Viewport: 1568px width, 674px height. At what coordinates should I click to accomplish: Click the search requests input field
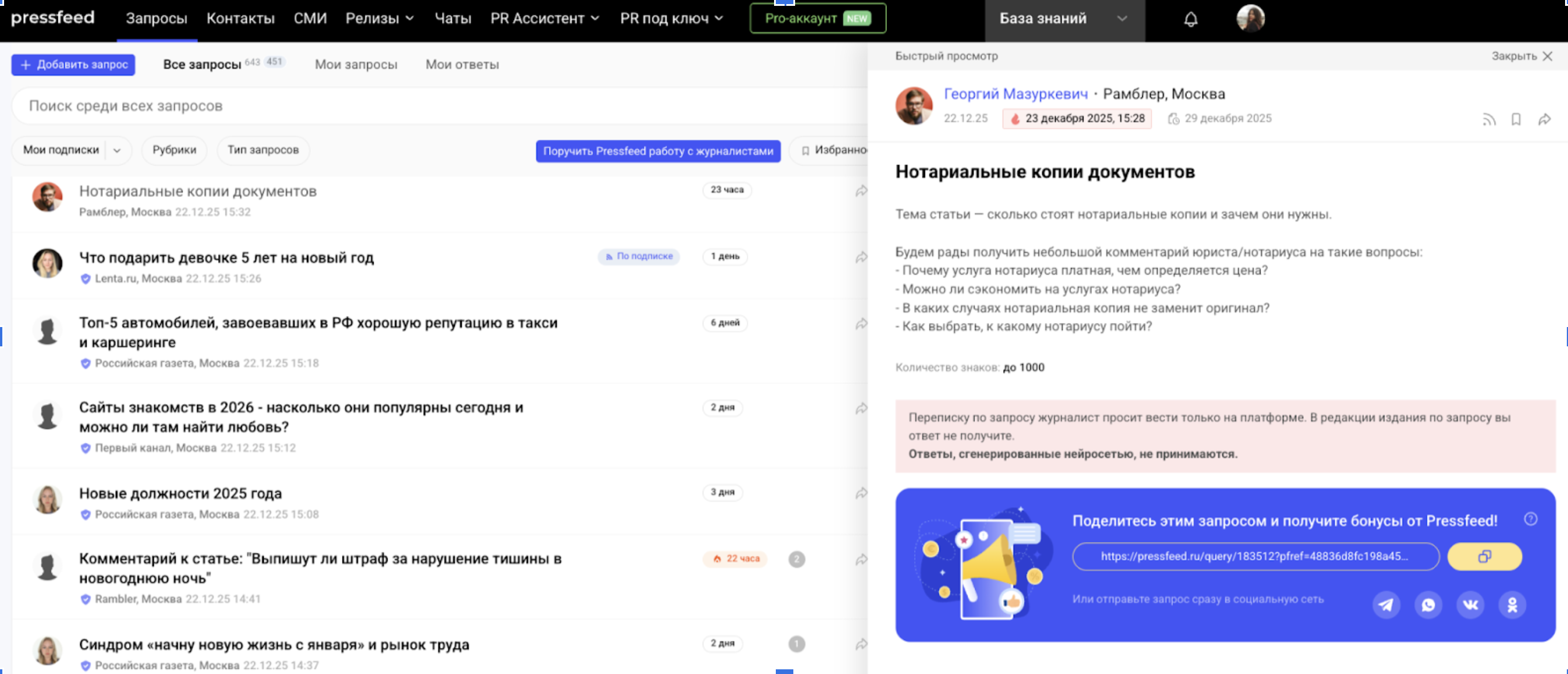pyautogui.click(x=426, y=105)
